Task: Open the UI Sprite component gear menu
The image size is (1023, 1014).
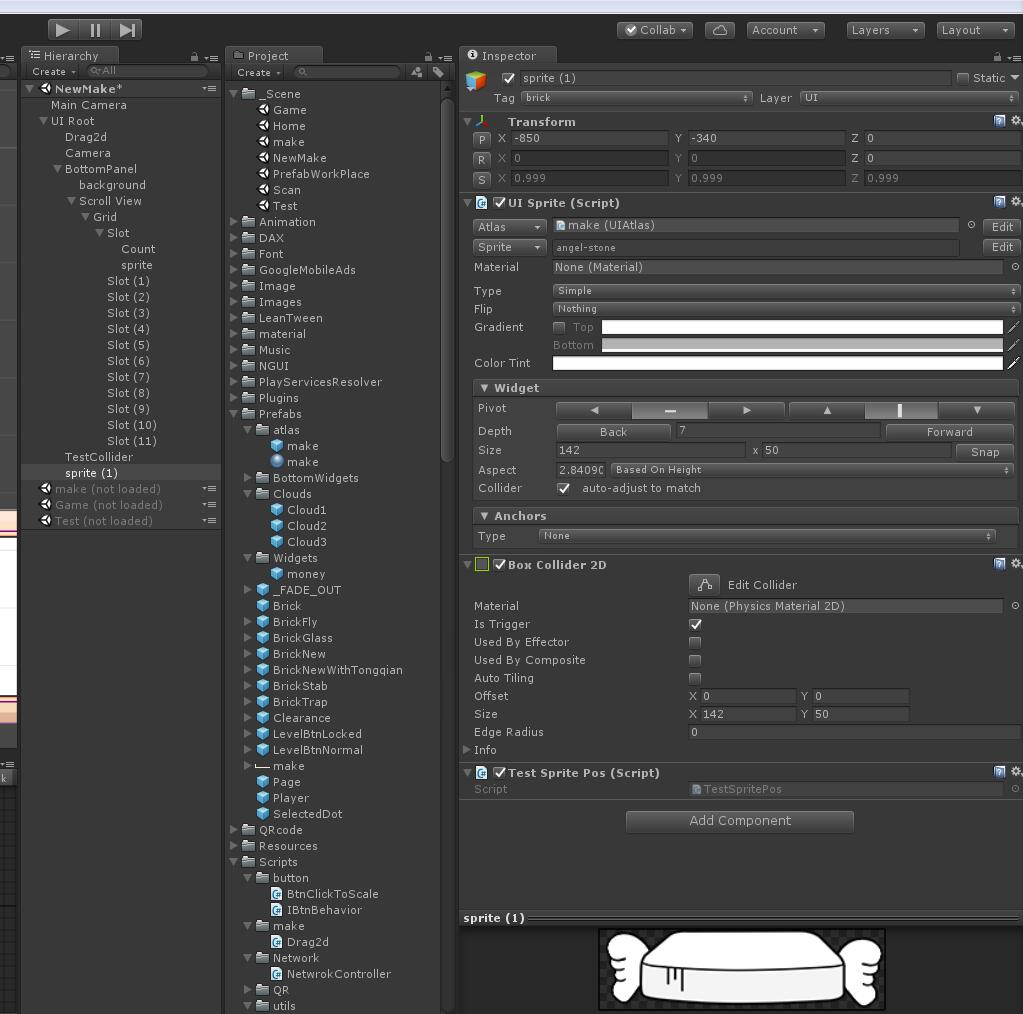Action: tap(1016, 202)
